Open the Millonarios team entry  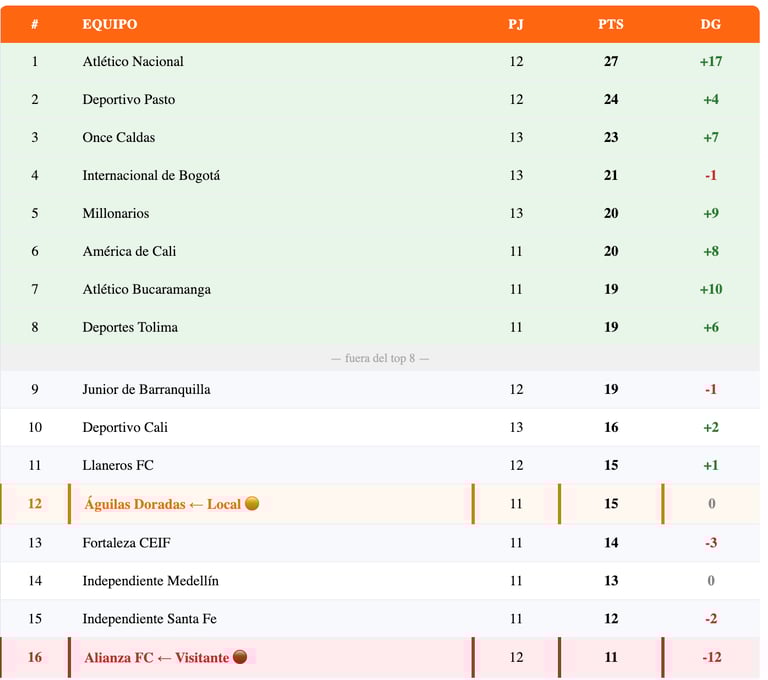point(116,213)
